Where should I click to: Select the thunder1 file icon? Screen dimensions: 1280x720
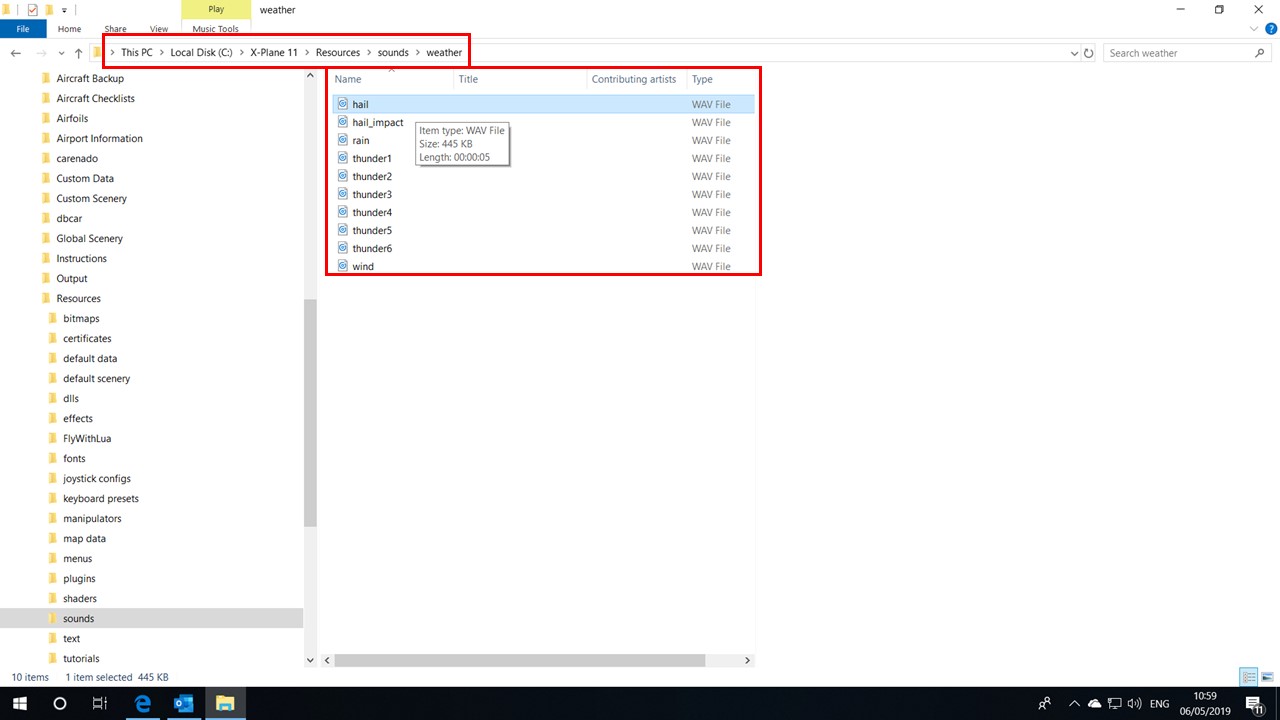coord(343,158)
